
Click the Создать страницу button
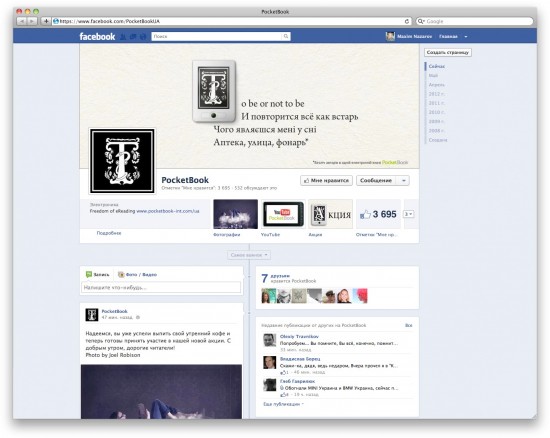click(x=448, y=52)
